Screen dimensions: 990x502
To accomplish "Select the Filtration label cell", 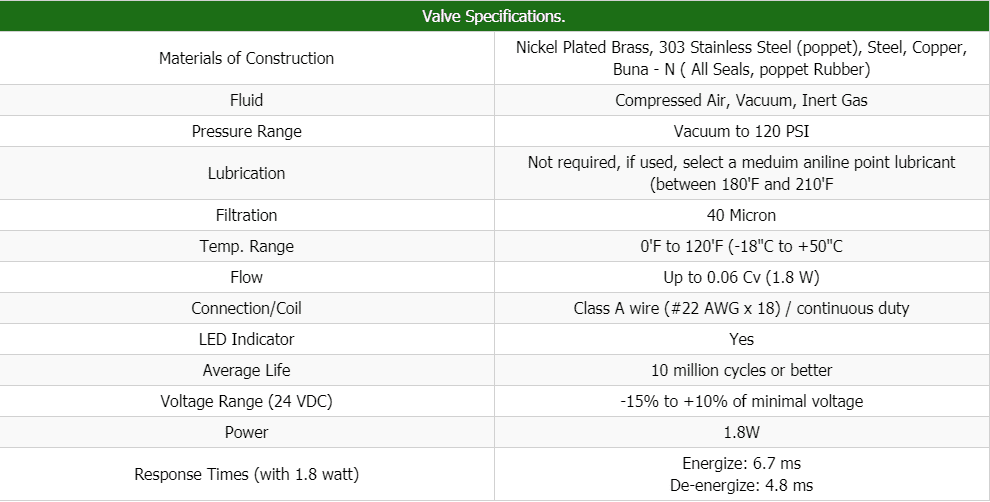I will (246, 215).
